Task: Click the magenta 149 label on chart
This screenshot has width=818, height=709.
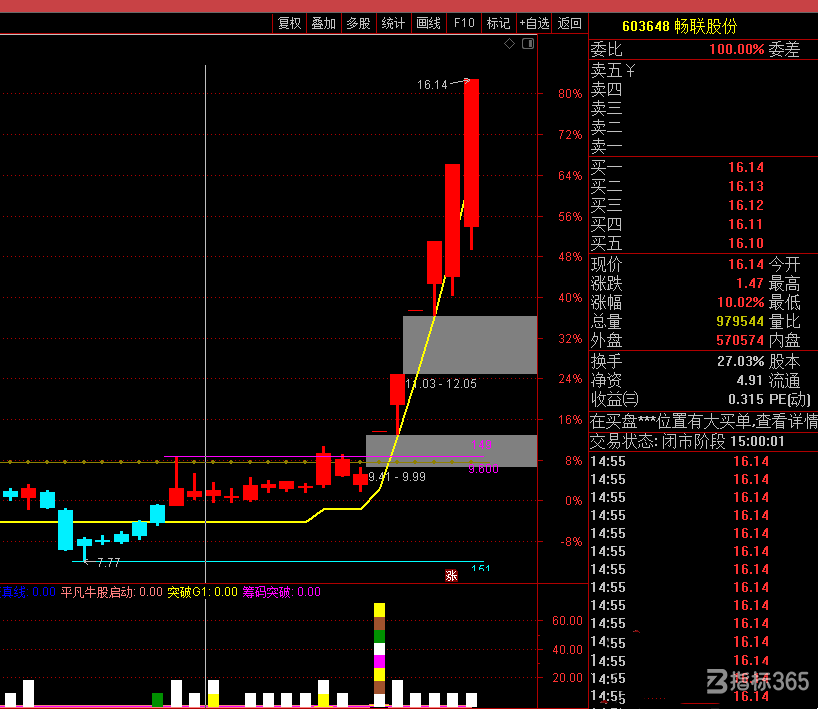Action: (x=481, y=445)
